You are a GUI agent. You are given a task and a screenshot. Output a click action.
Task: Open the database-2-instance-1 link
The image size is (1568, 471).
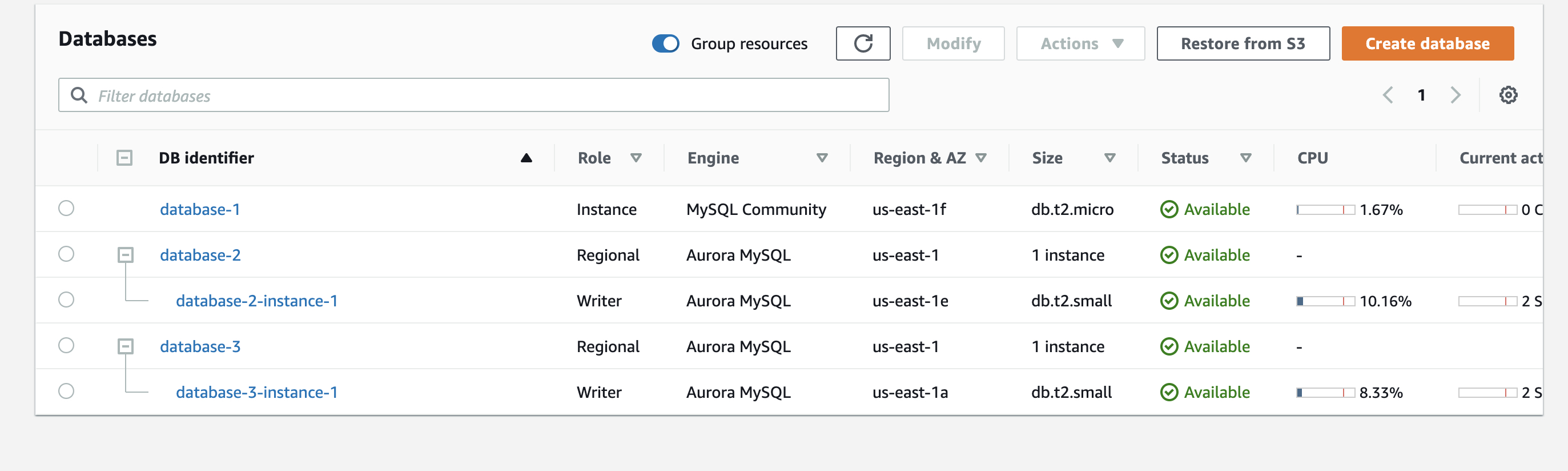pos(256,301)
